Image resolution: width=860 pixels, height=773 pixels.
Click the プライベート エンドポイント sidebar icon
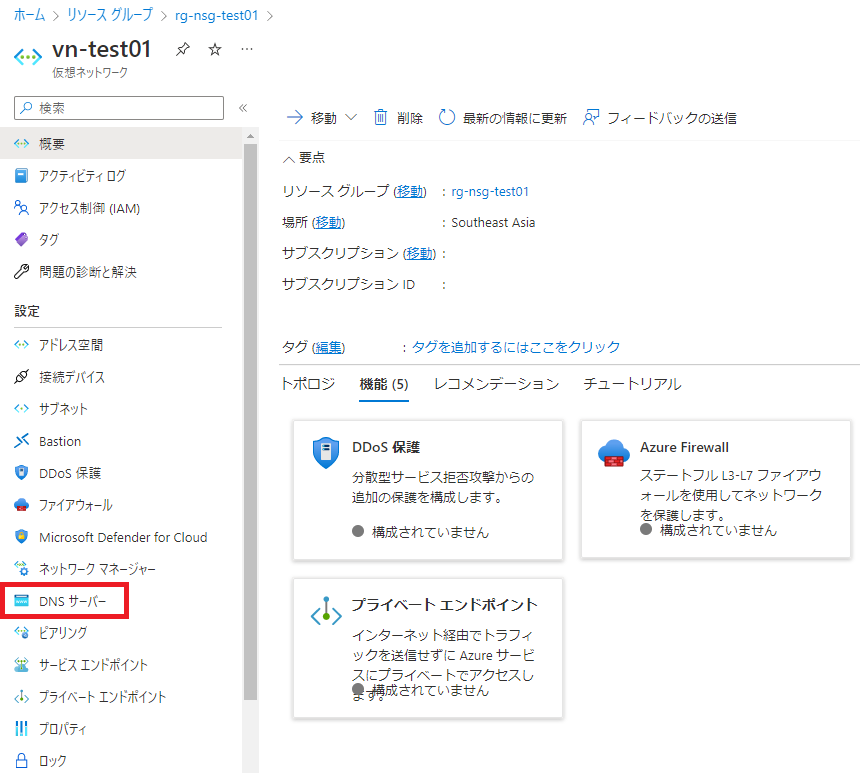coord(21,697)
